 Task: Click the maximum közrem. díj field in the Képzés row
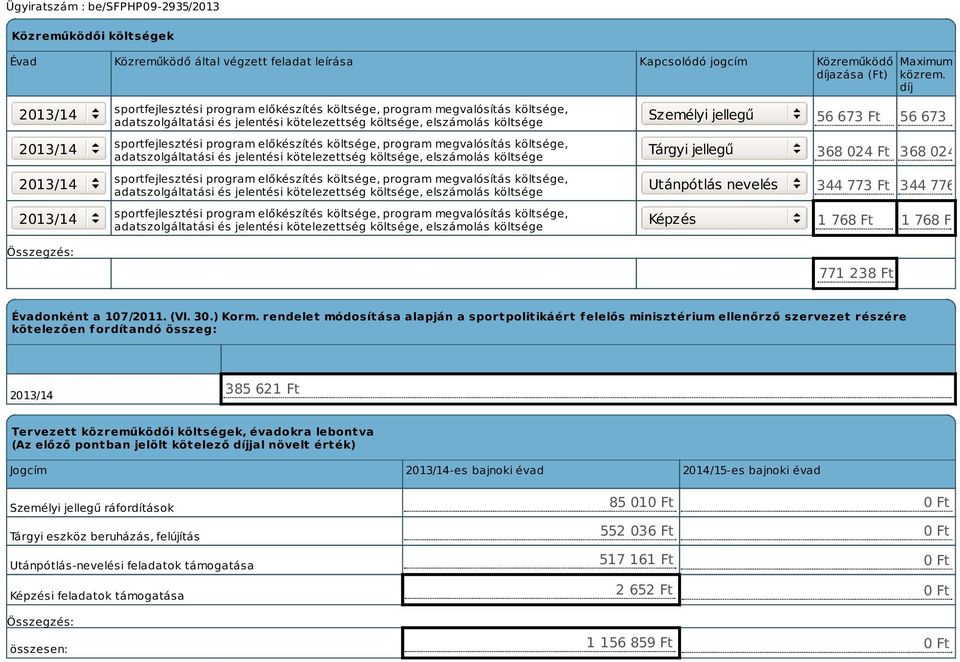[926, 219]
